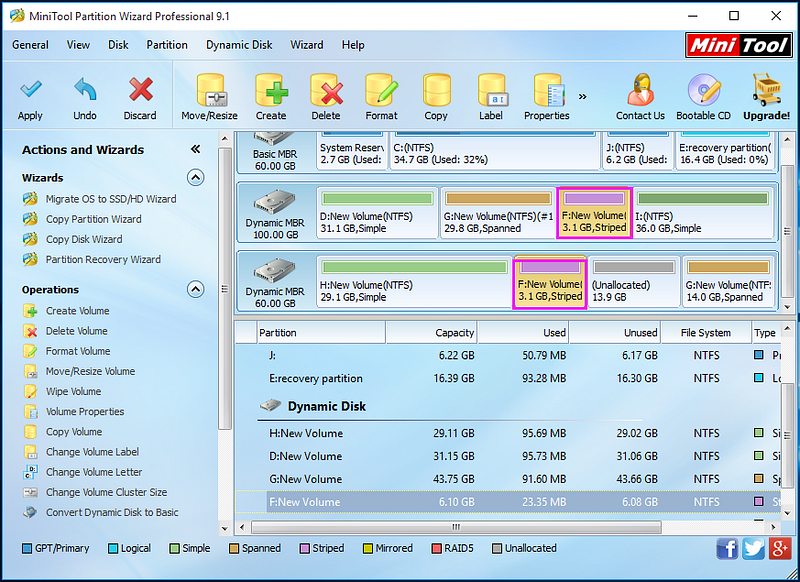Select G:New Volume 29.8 GB Spanned block
This screenshot has width=800, height=582.
(498, 213)
